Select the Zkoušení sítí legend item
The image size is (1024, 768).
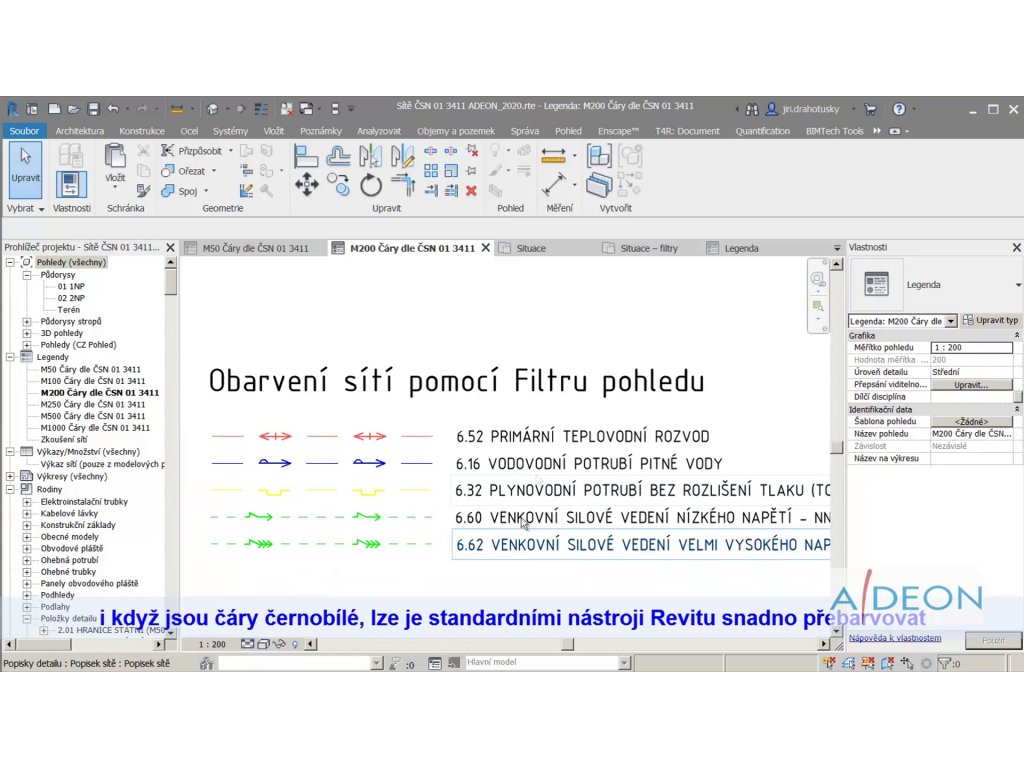(64, 440)
